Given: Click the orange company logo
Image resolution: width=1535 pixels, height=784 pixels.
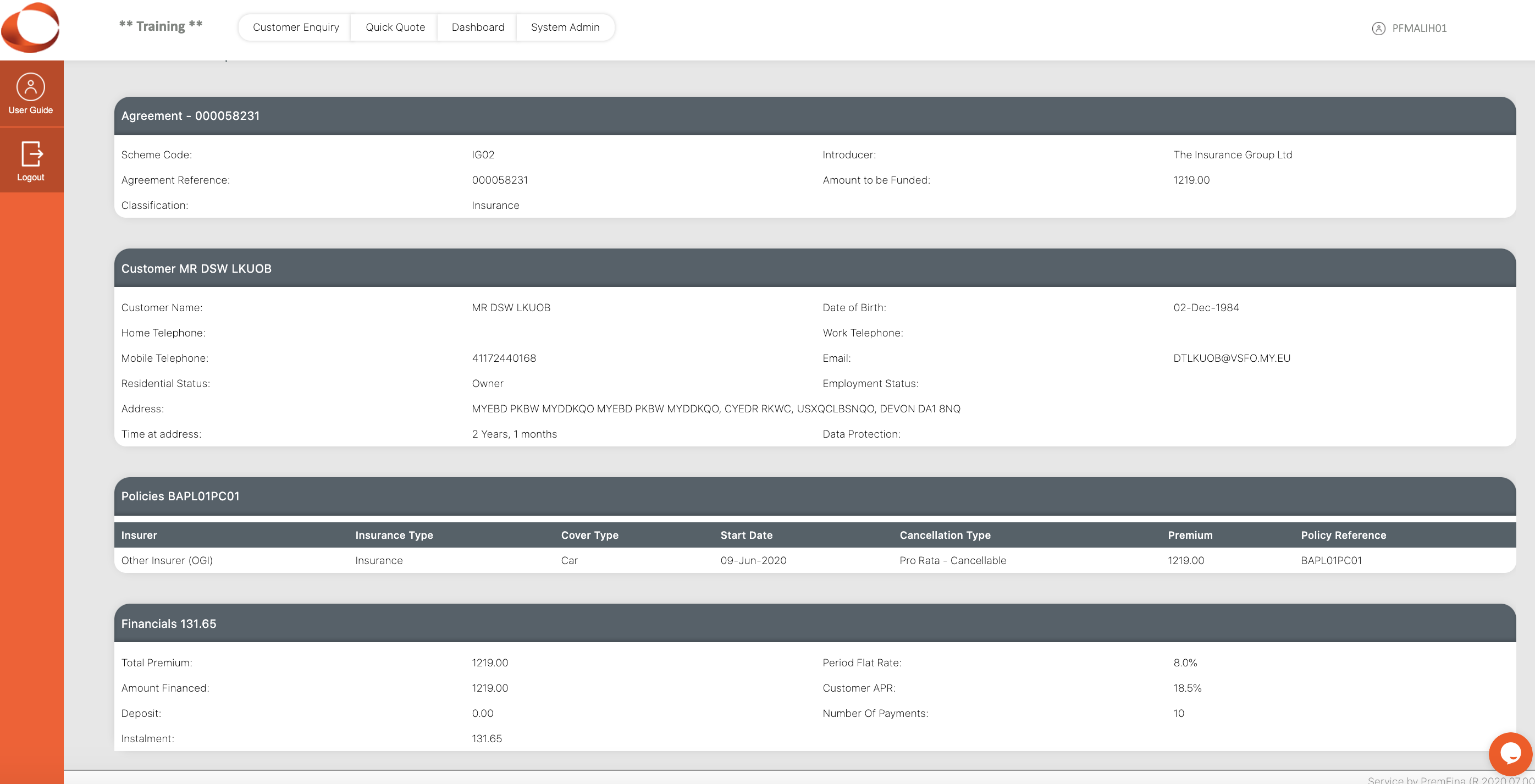Looking at the screenshot, I should [30, 27].
